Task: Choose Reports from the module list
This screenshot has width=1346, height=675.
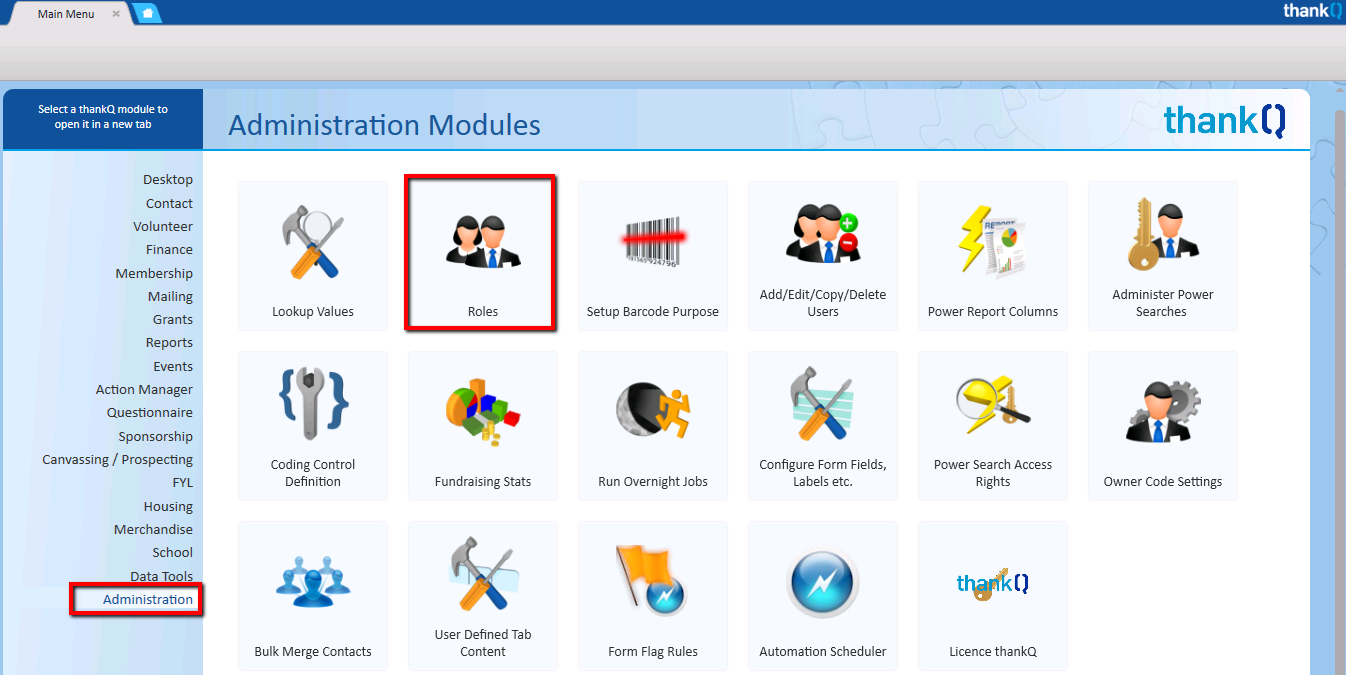Action: [x=169, y=343]
